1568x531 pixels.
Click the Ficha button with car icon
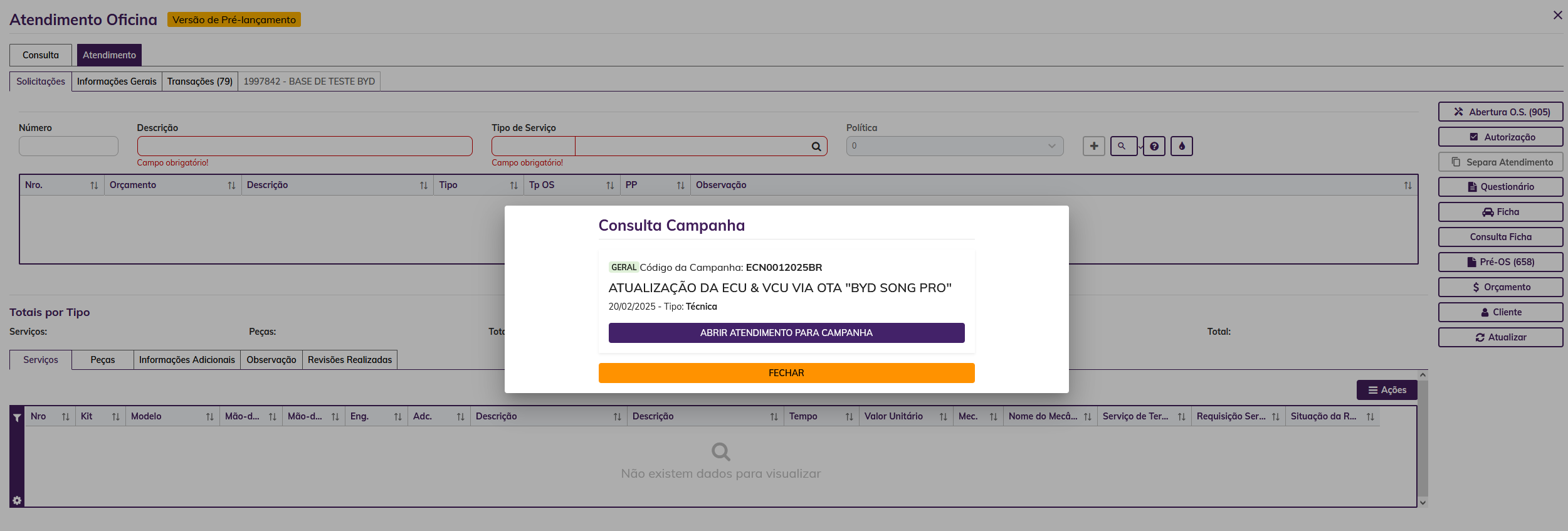tap(1500, 212)
